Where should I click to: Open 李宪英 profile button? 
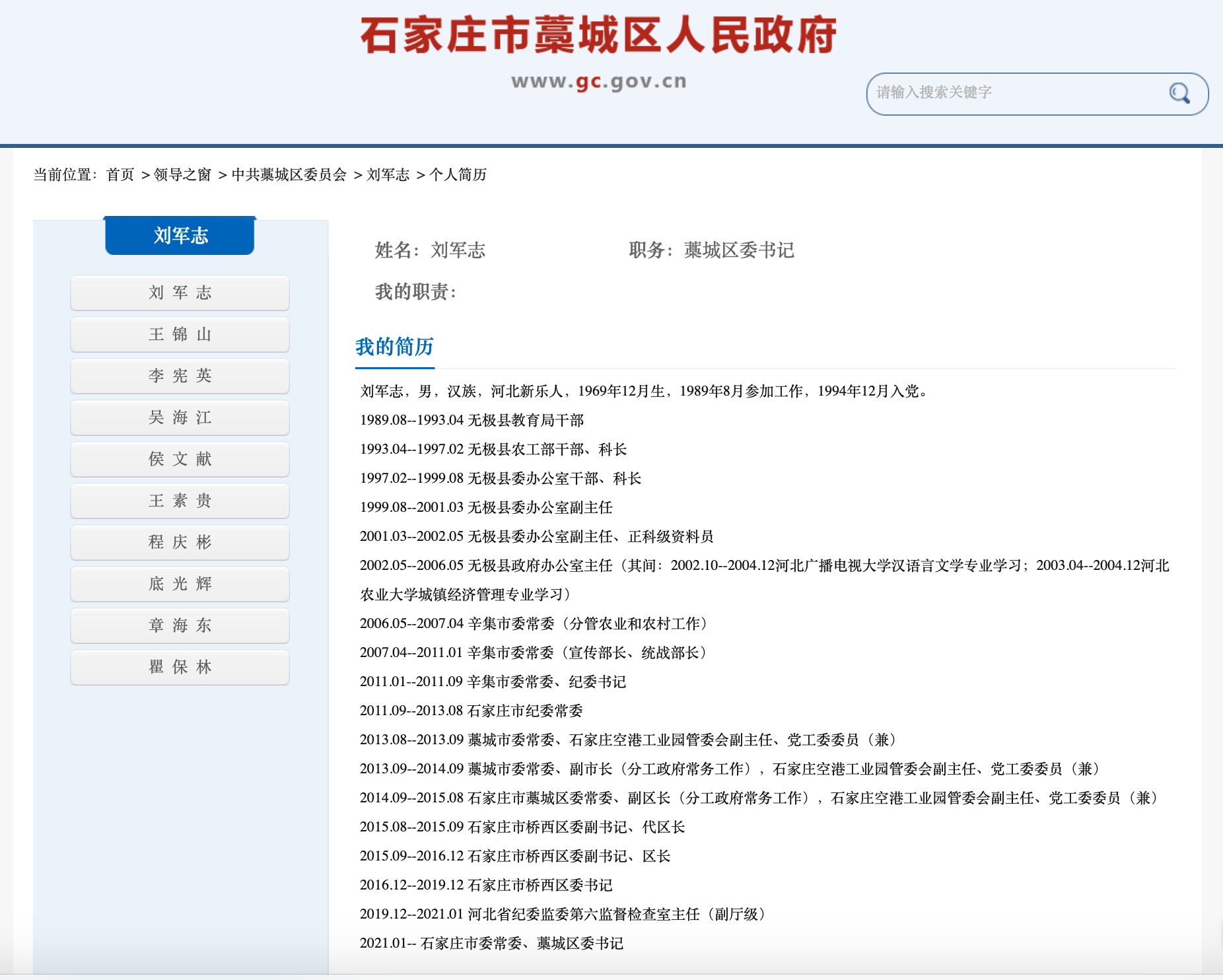click(180, 376)
